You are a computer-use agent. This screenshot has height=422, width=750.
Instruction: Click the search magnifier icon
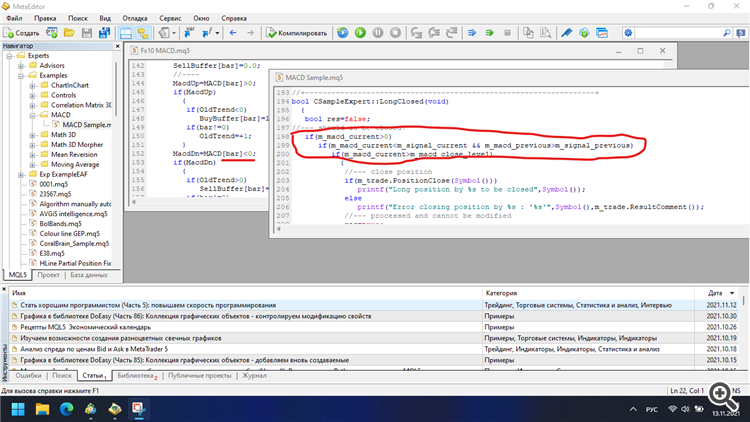727,33
